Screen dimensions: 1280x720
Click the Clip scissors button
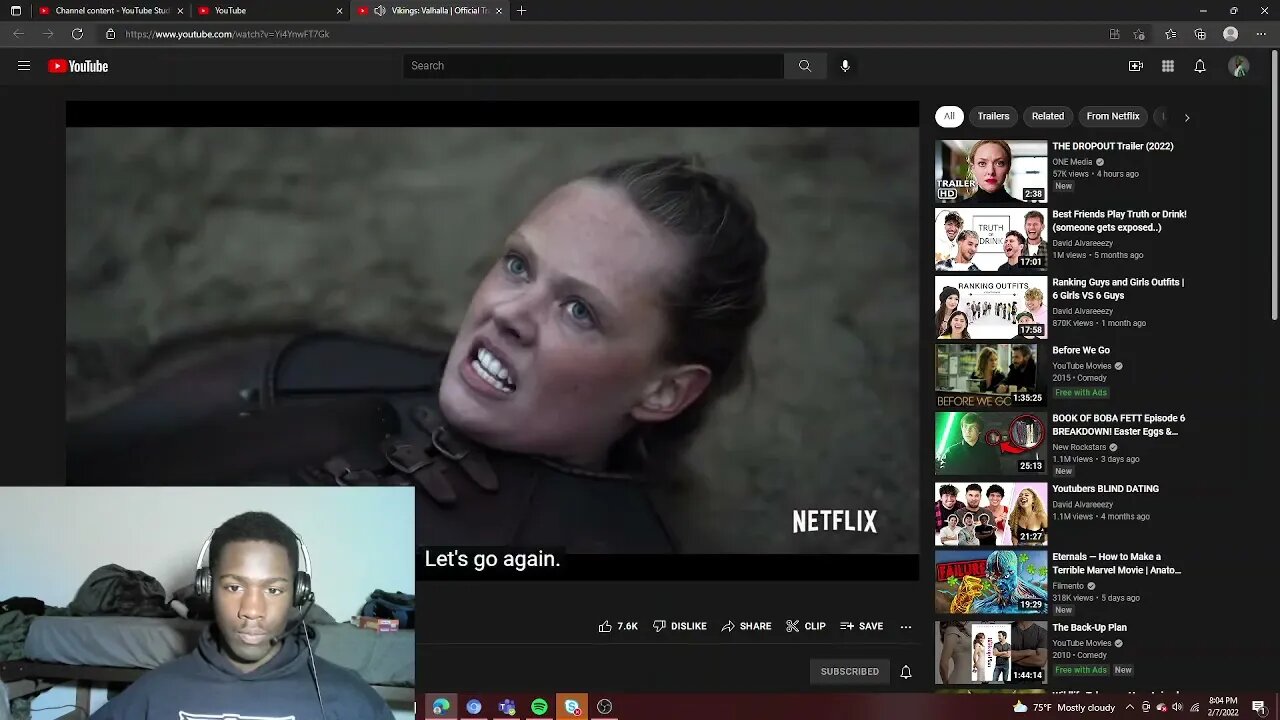tap(806, 626)
